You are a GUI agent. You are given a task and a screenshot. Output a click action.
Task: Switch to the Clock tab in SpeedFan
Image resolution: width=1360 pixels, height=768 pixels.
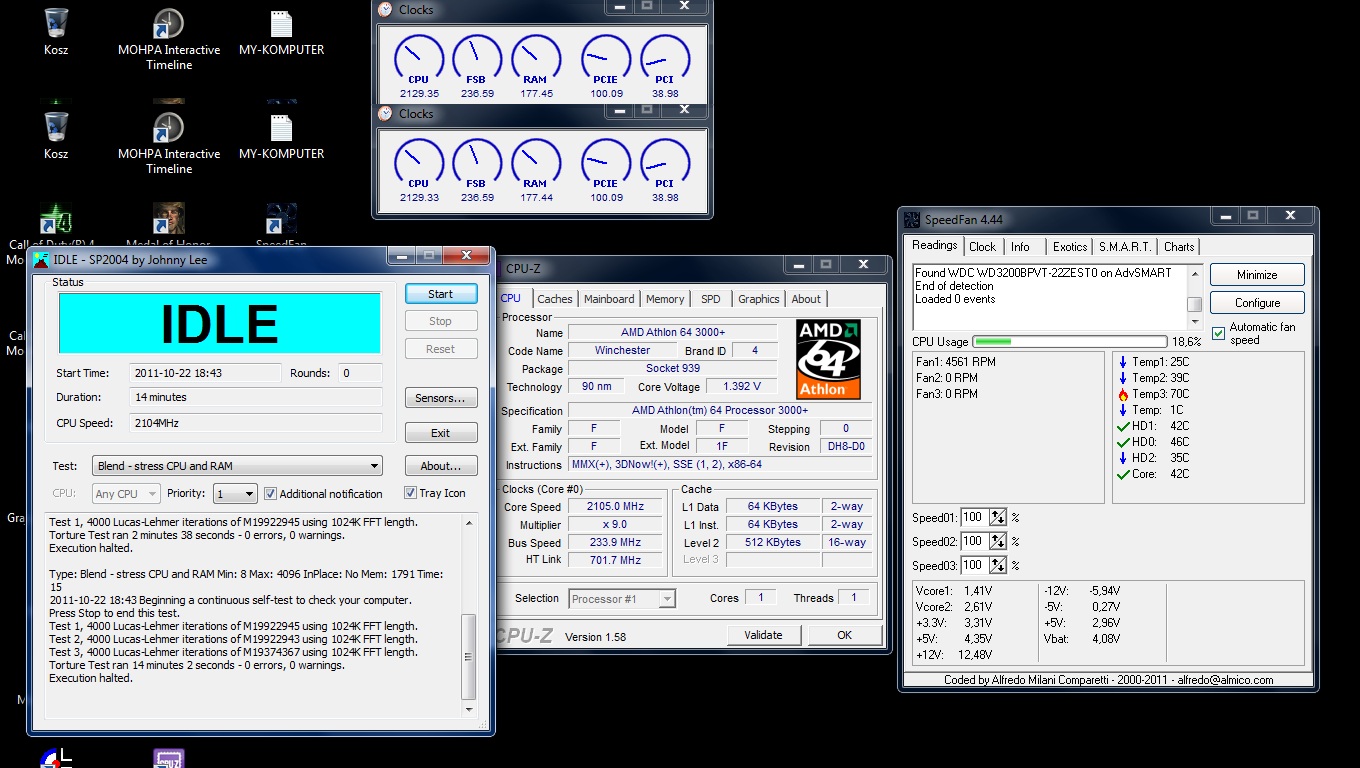pos(983,247)
